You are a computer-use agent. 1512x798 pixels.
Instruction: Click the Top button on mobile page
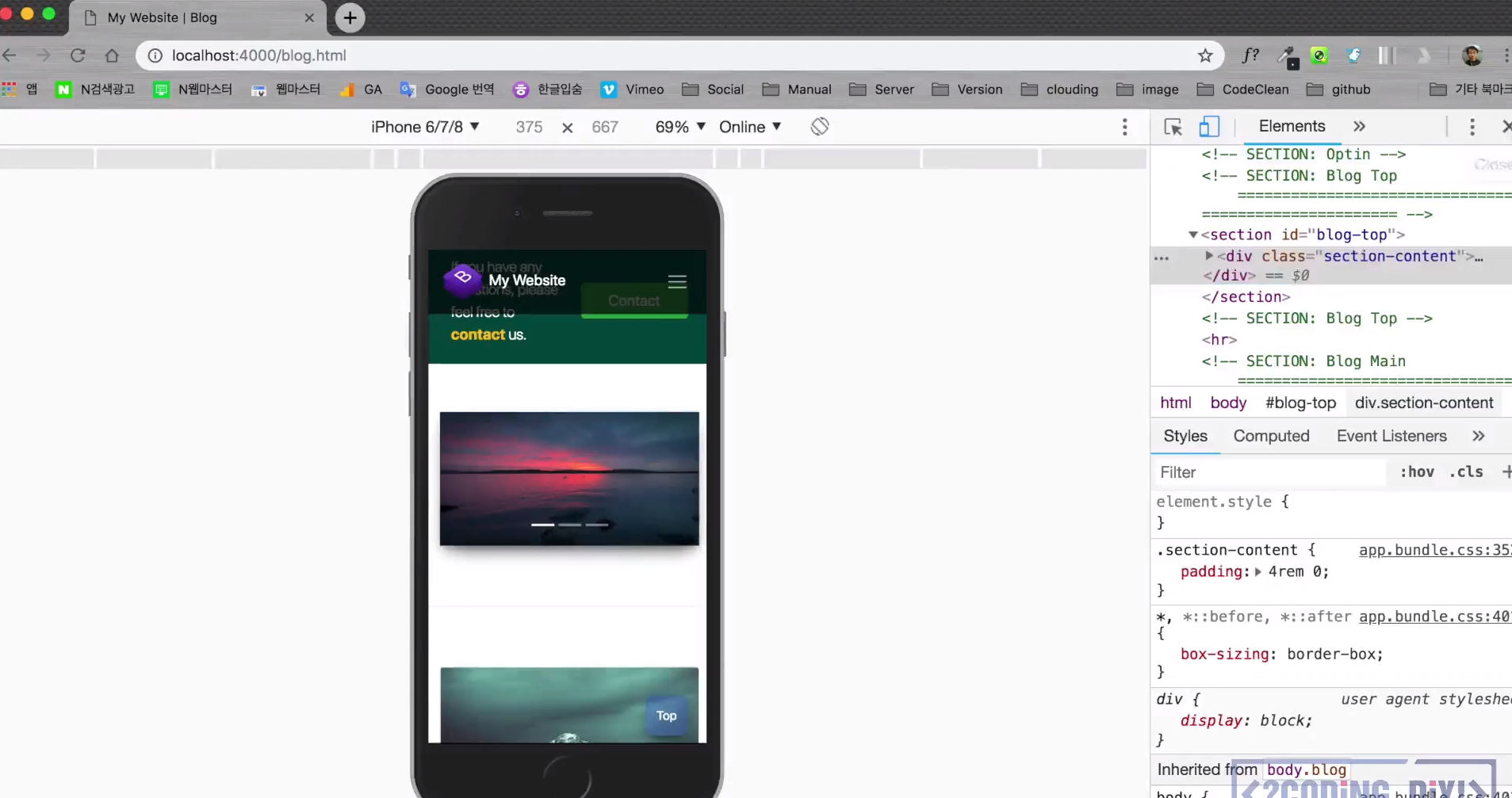[x=666, y=716]
